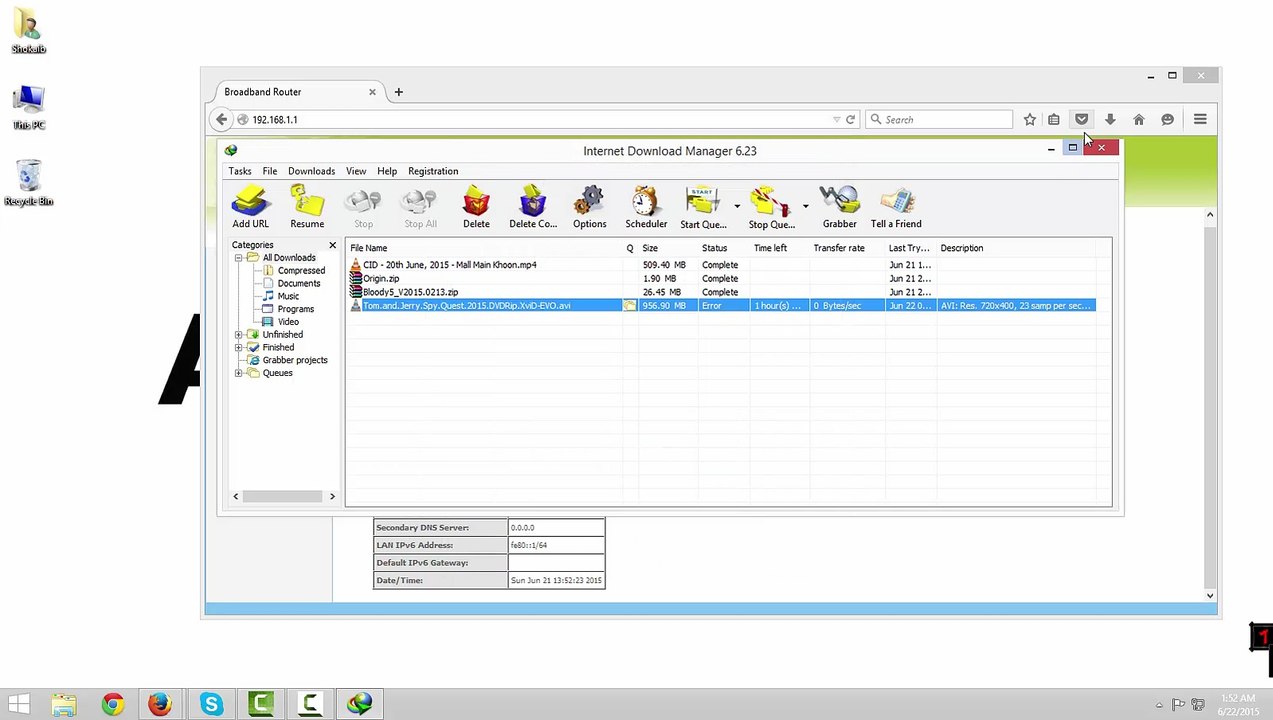The image size is (1273, 720).
Task: Open the Tasks menu
Action: click(240, 171)
